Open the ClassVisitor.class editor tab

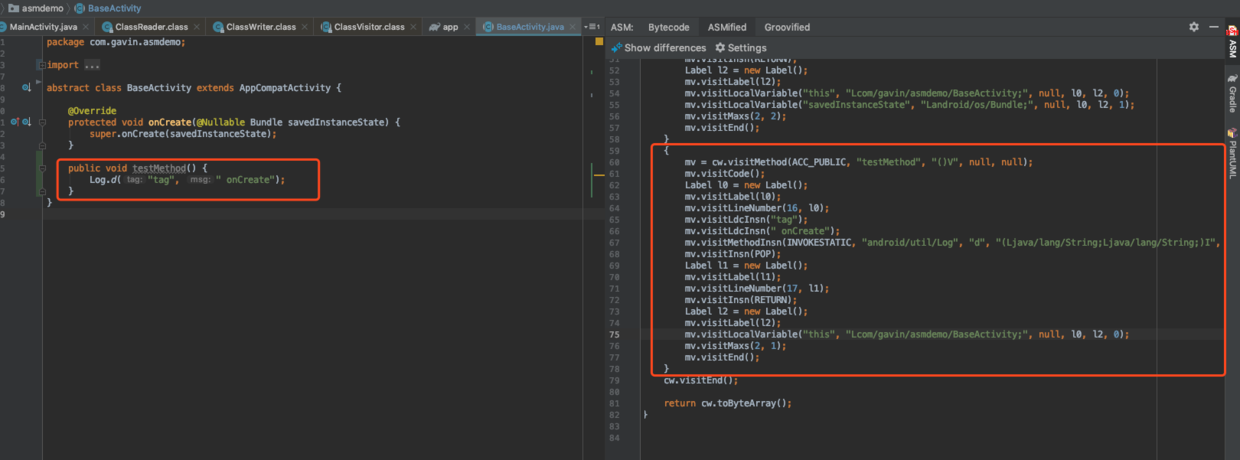[x=370, y=27]
